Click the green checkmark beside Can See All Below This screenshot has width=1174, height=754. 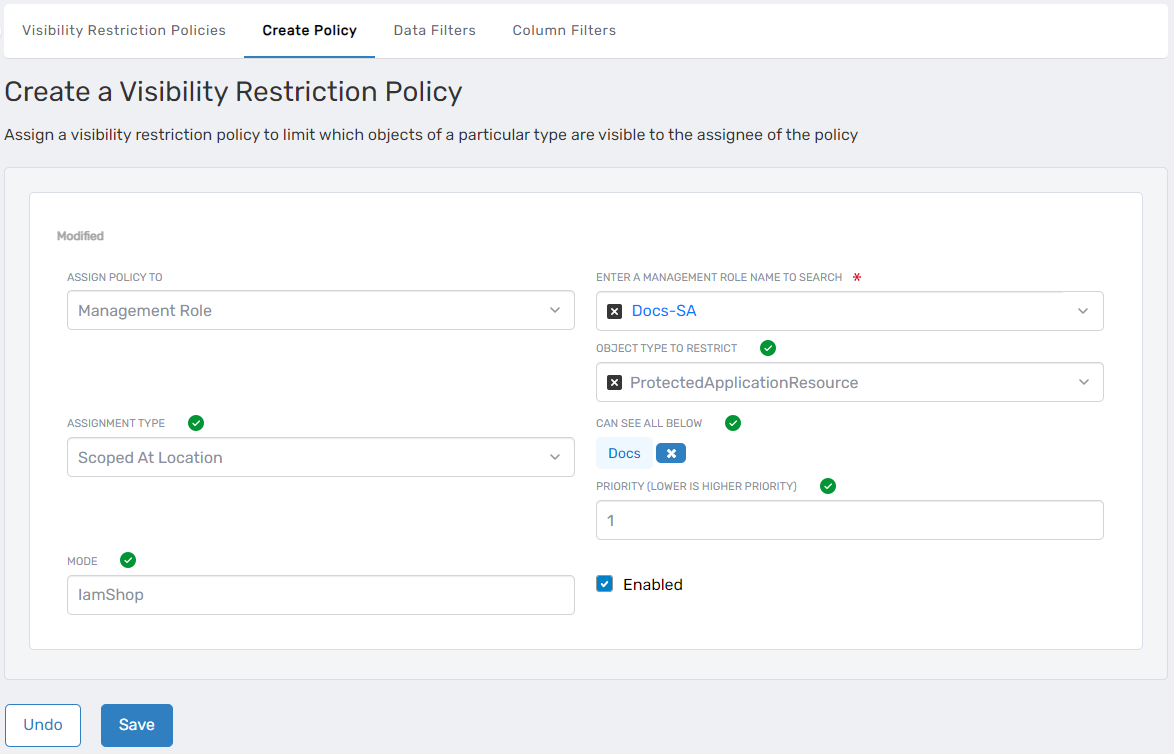(x=733, y=423)
